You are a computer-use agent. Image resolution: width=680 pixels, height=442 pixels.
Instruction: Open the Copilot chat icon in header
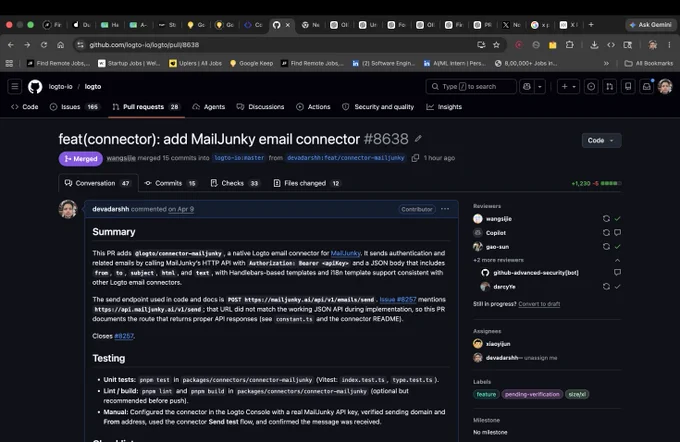coord(527,86)
